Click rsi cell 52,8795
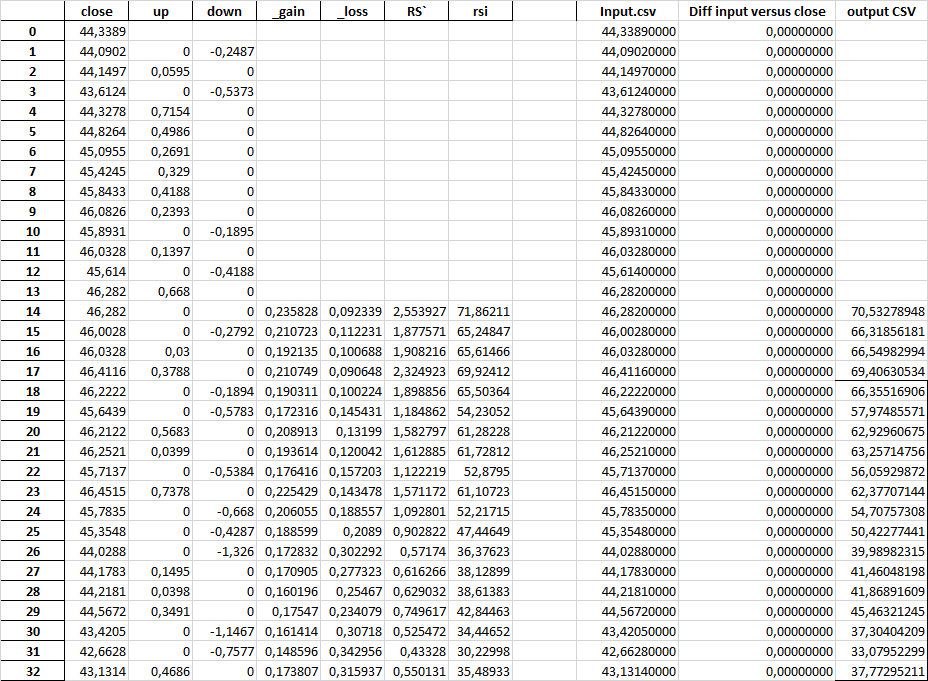The width and height of the screenshot is (928, 681). point(480,472)
